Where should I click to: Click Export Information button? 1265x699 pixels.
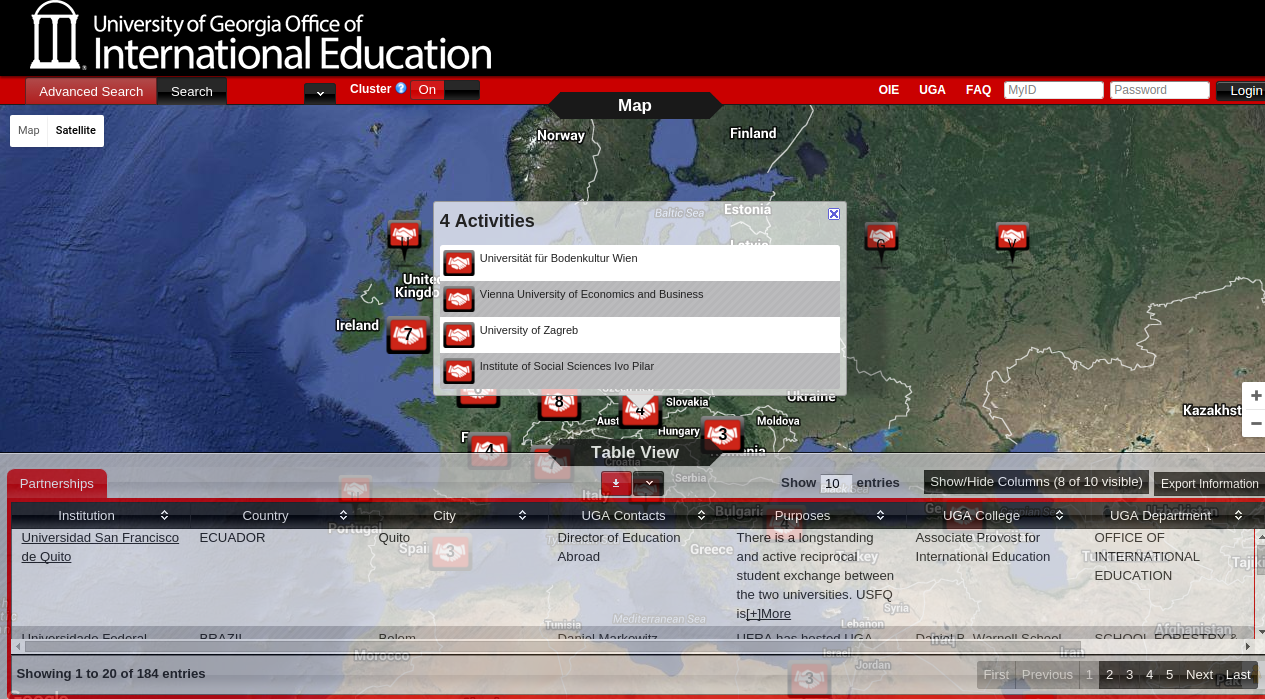(1209, 484)
